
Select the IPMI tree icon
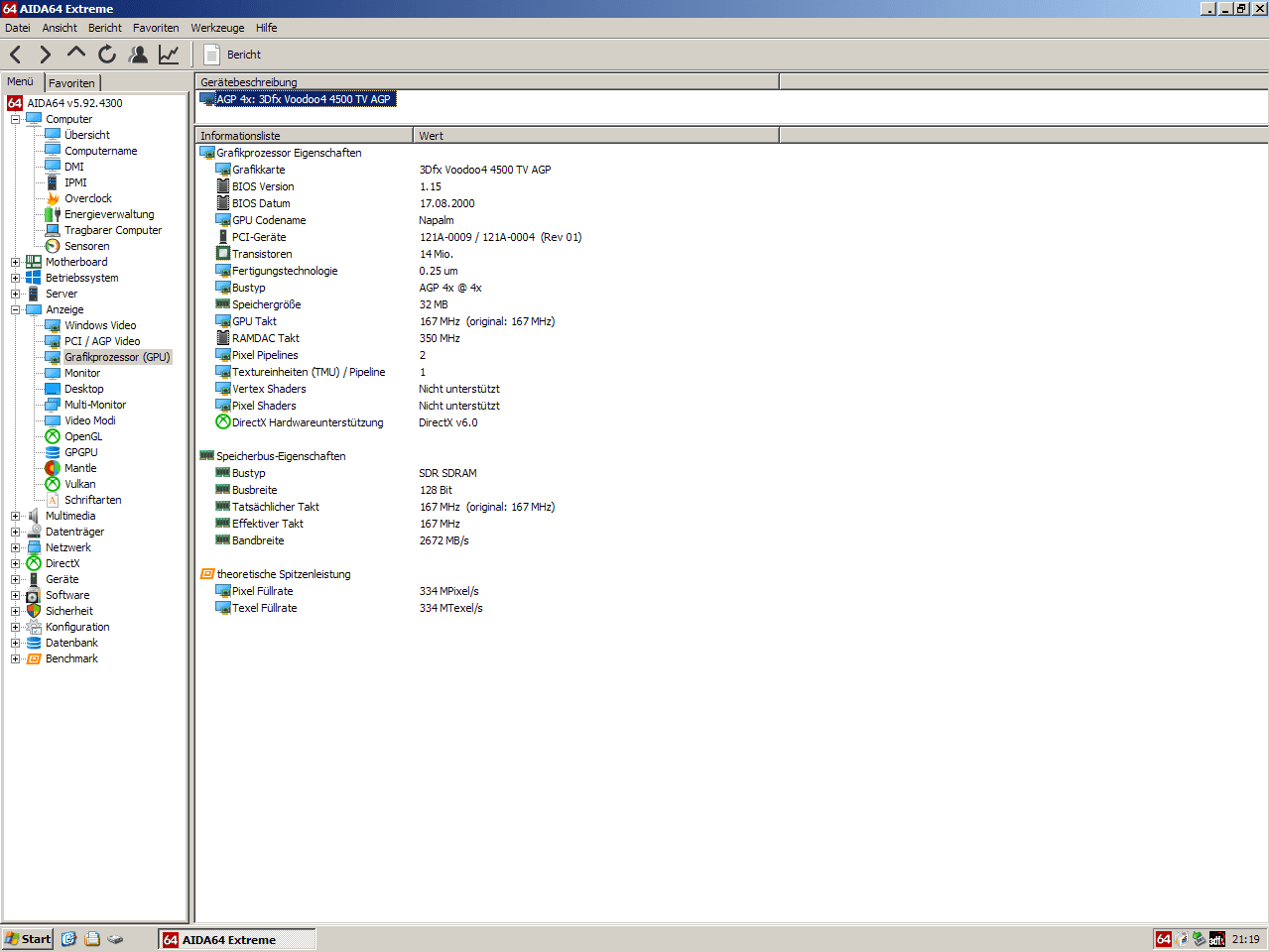(x=53, y=182)
